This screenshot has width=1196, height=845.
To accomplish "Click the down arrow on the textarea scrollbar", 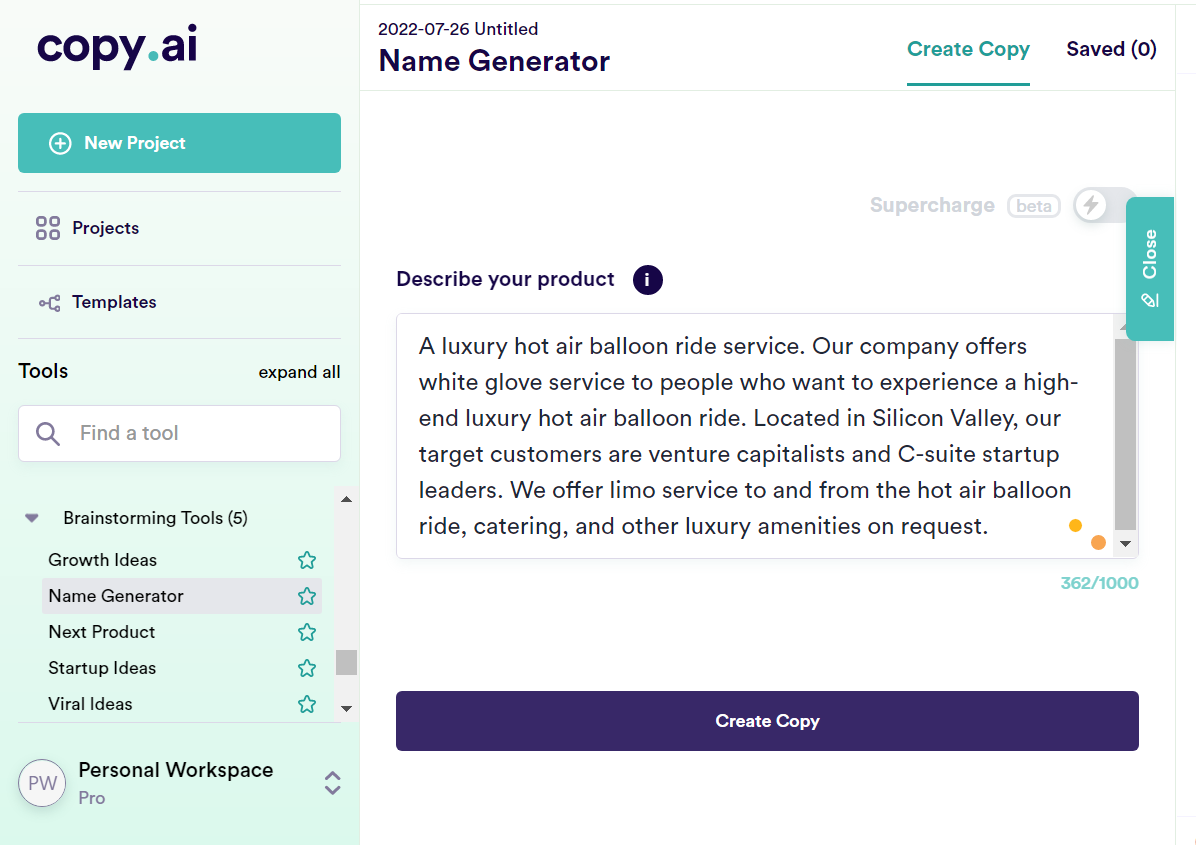I will pos(1127,543).
